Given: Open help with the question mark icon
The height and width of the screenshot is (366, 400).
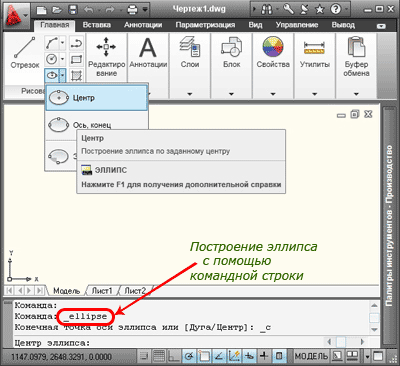Looking at the screenshot, I should (335, 10).
